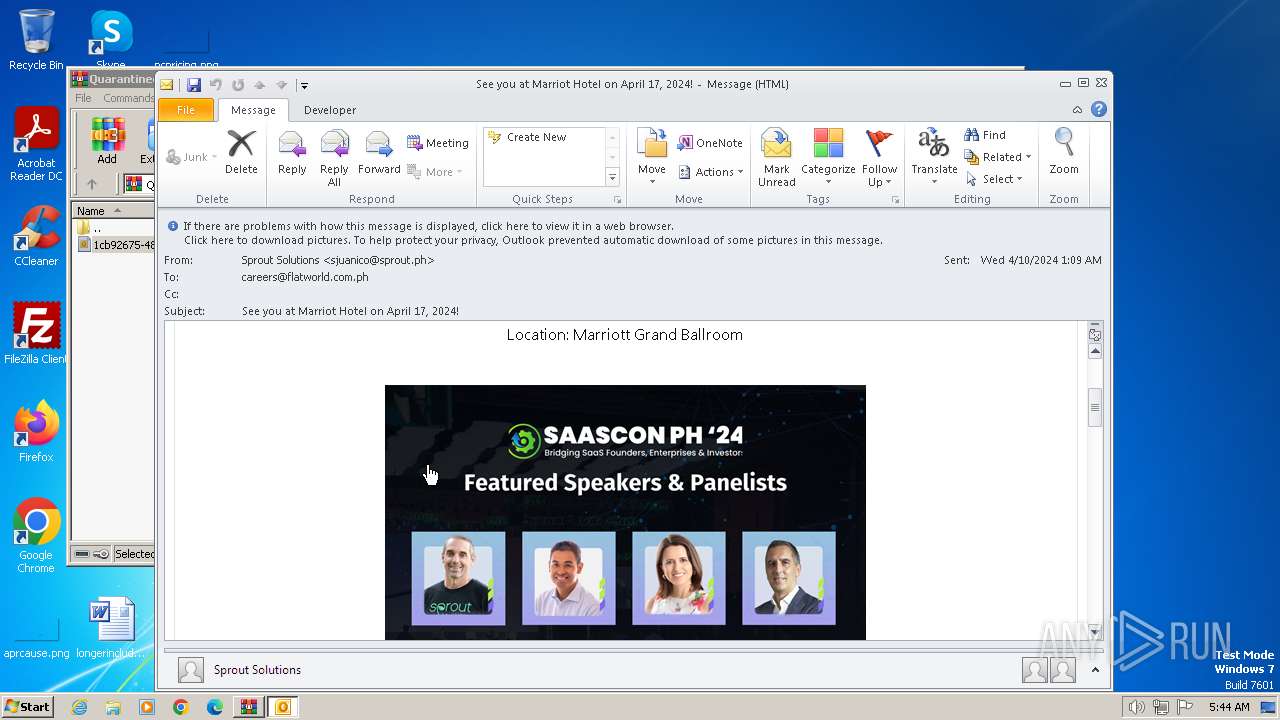The width and height of the screenshot is (1280, 720).
Task: Click the Previous Item up arrow
Action: click(260, 85)
